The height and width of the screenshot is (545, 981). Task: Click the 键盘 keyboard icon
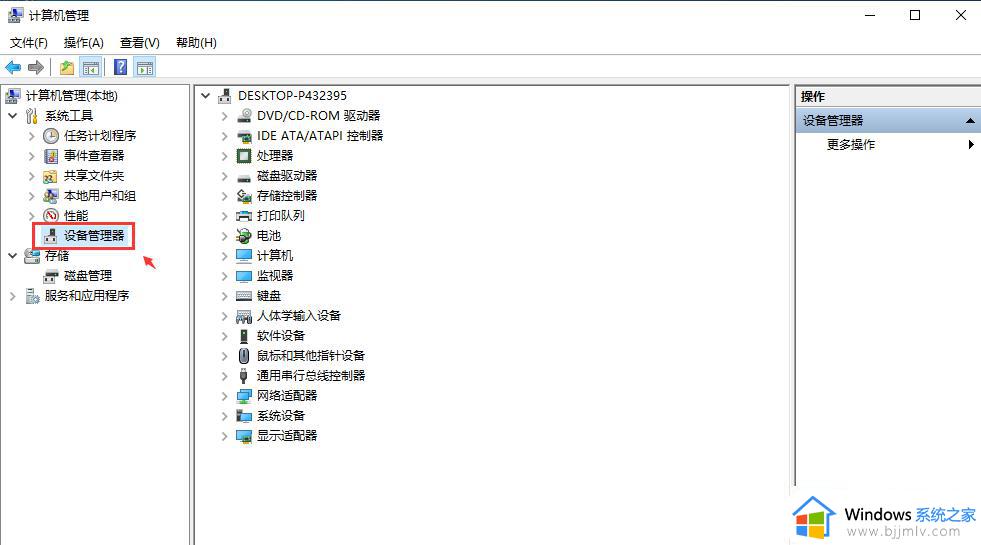(x=244, y=296)
